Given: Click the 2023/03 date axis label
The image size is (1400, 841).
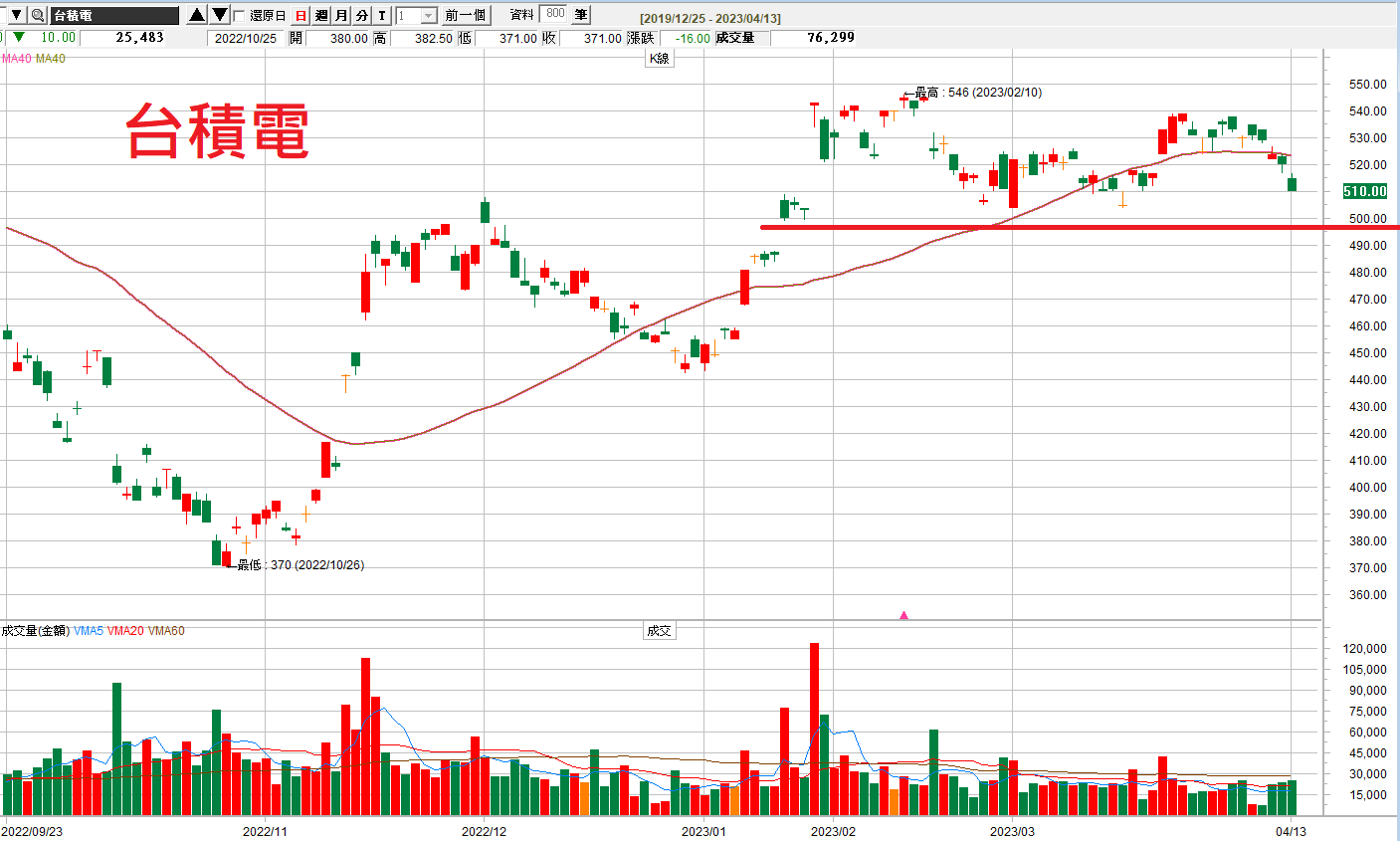Looking at the screenshot, I should point(1012,832).
